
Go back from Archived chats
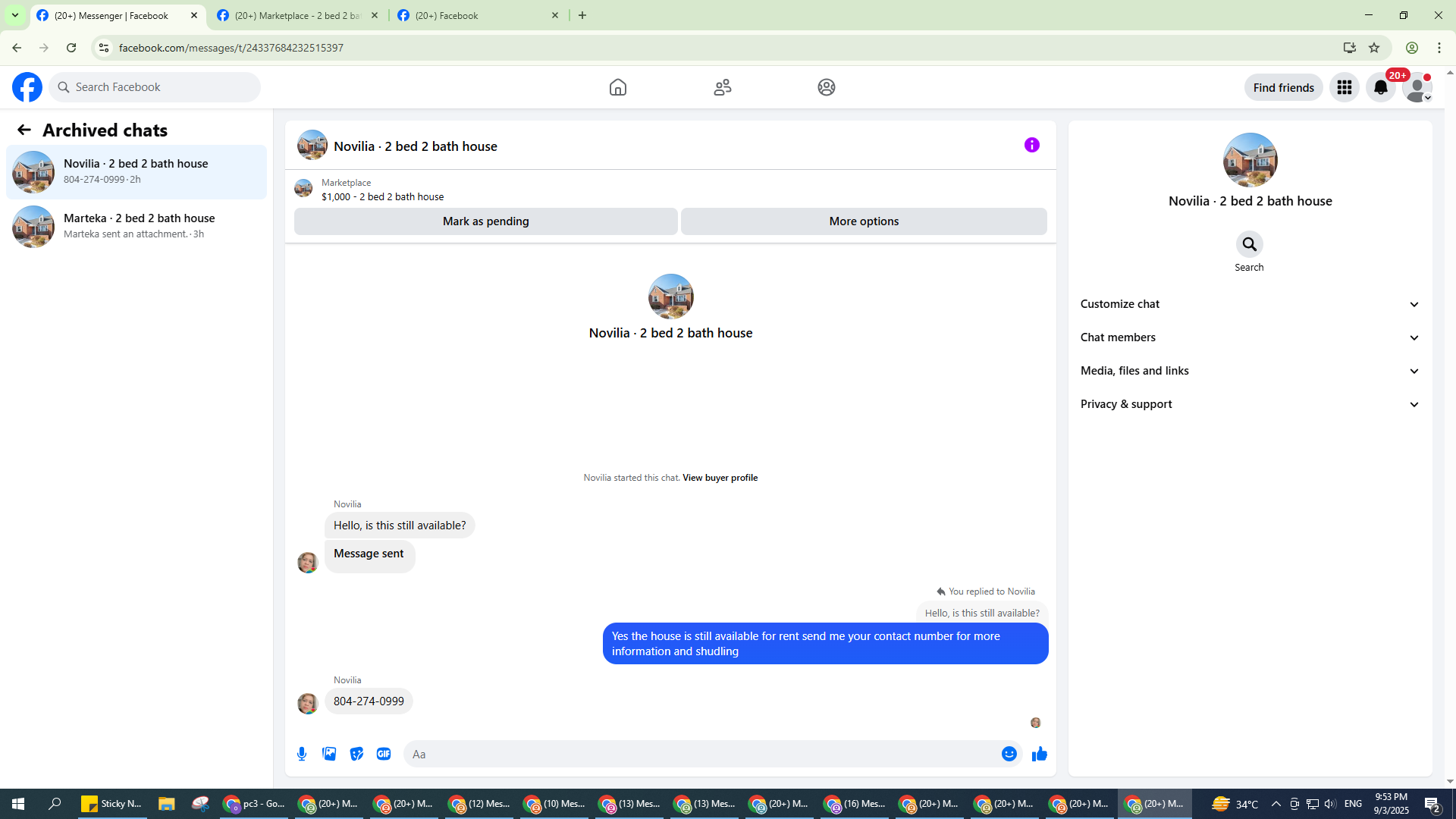tap(24, 130)
